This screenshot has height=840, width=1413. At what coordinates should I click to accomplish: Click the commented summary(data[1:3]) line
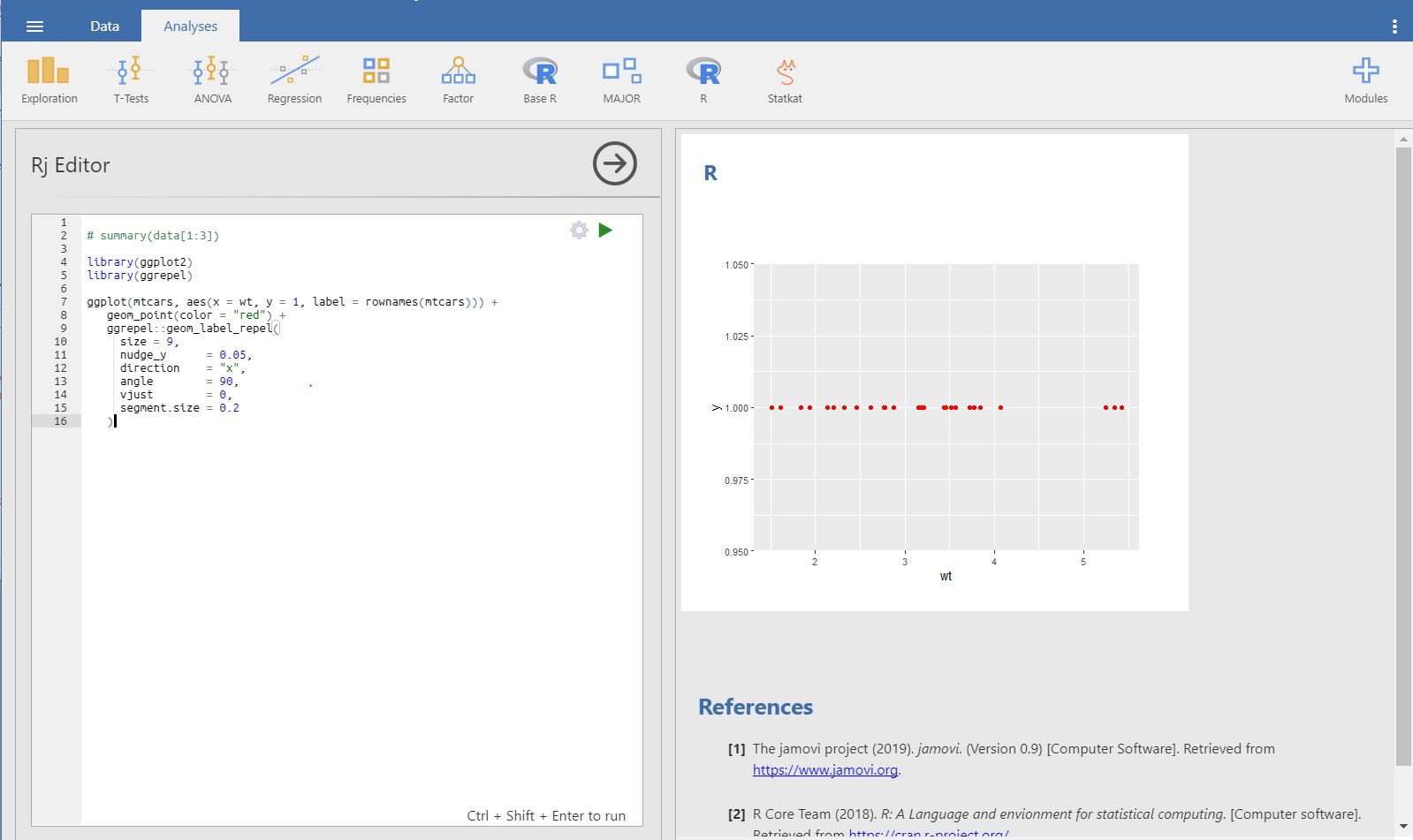click(153, 236)
